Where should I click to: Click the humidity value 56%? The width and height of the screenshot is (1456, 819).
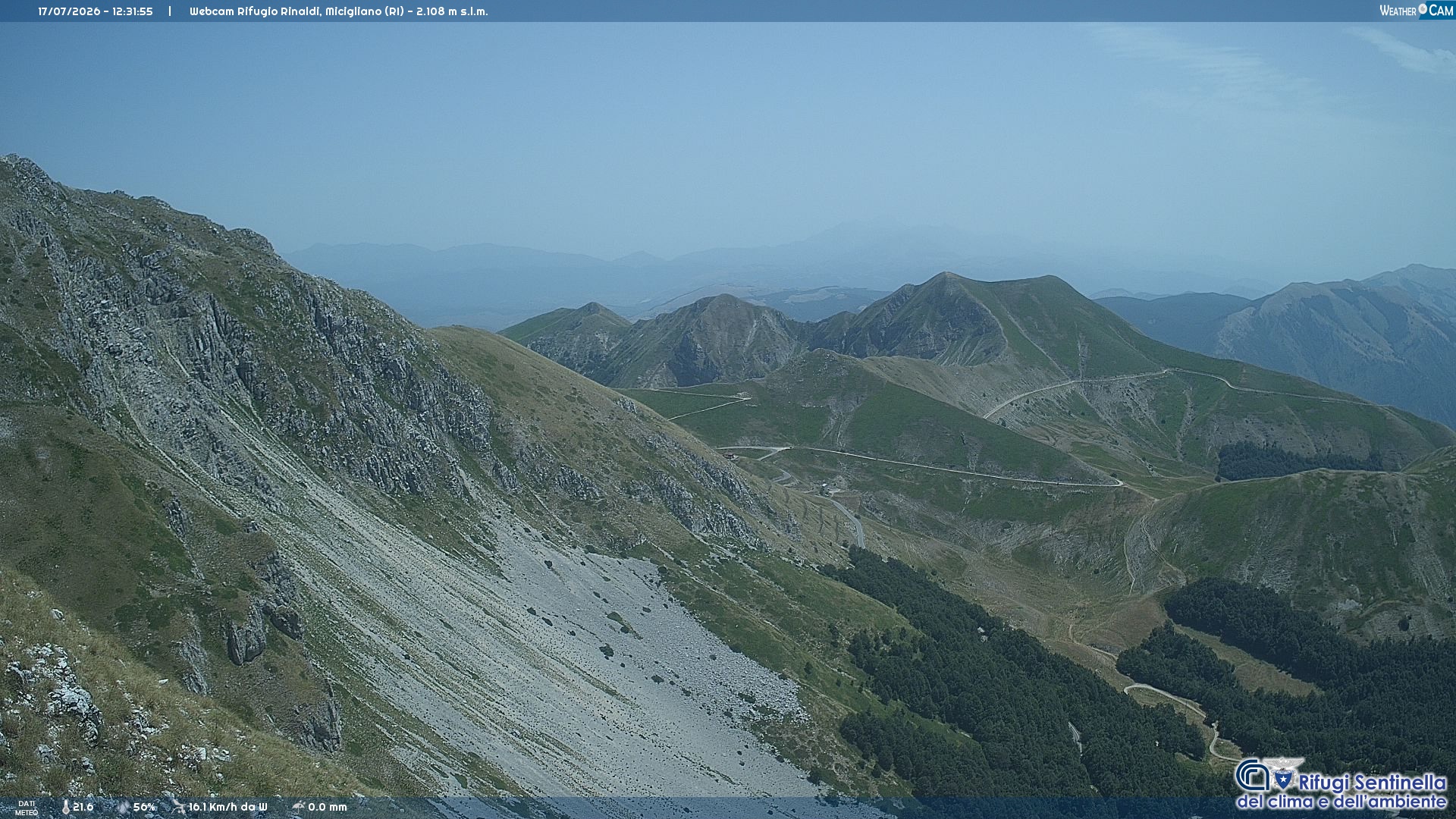(x=144, y=807)
